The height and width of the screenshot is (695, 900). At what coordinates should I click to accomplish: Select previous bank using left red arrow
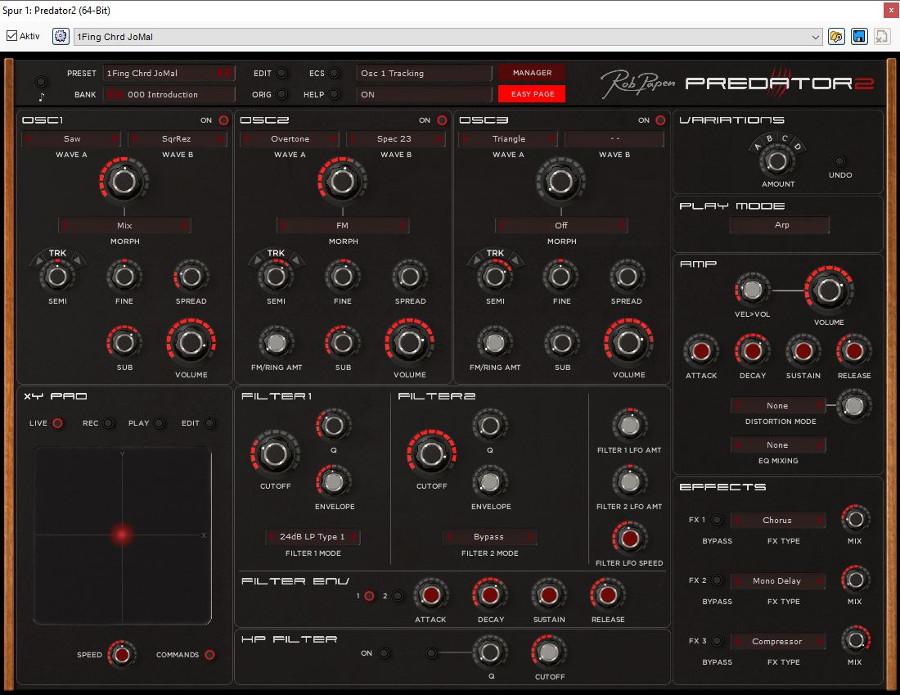(112, 95)
